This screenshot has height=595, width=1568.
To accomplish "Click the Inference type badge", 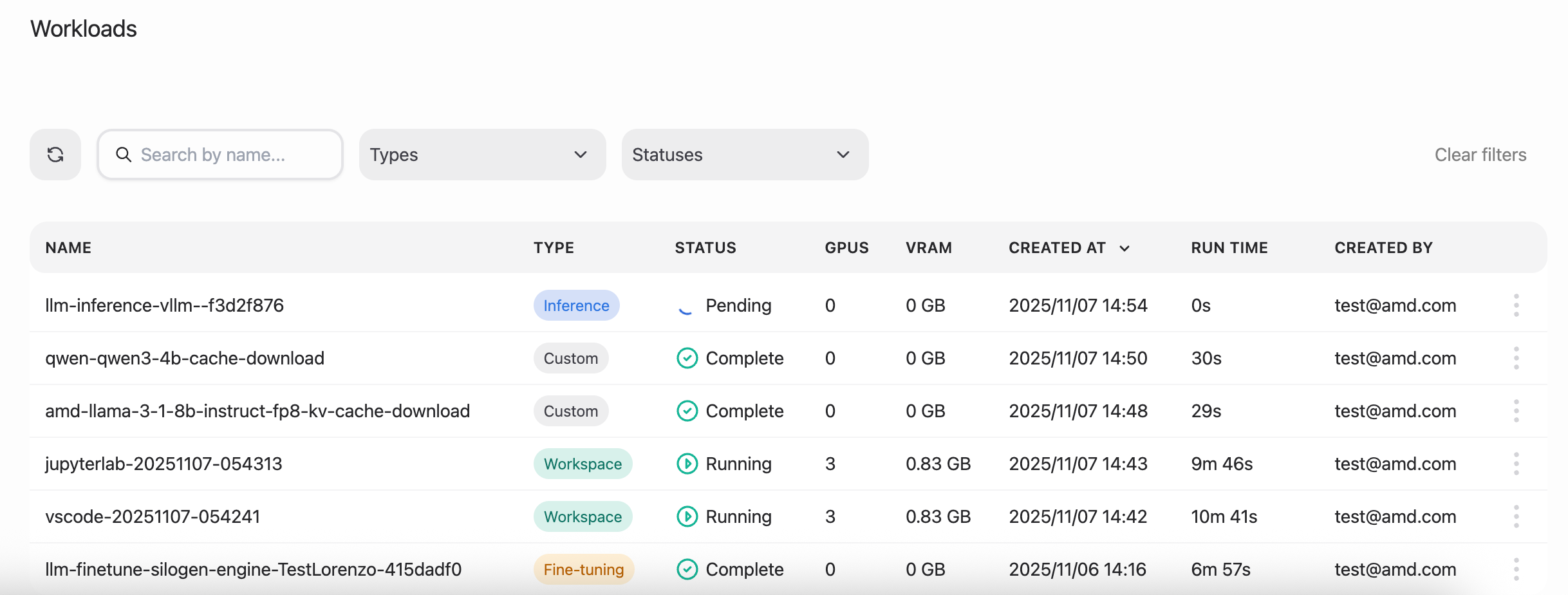I will pyautogui.click(x=576, y=305).
